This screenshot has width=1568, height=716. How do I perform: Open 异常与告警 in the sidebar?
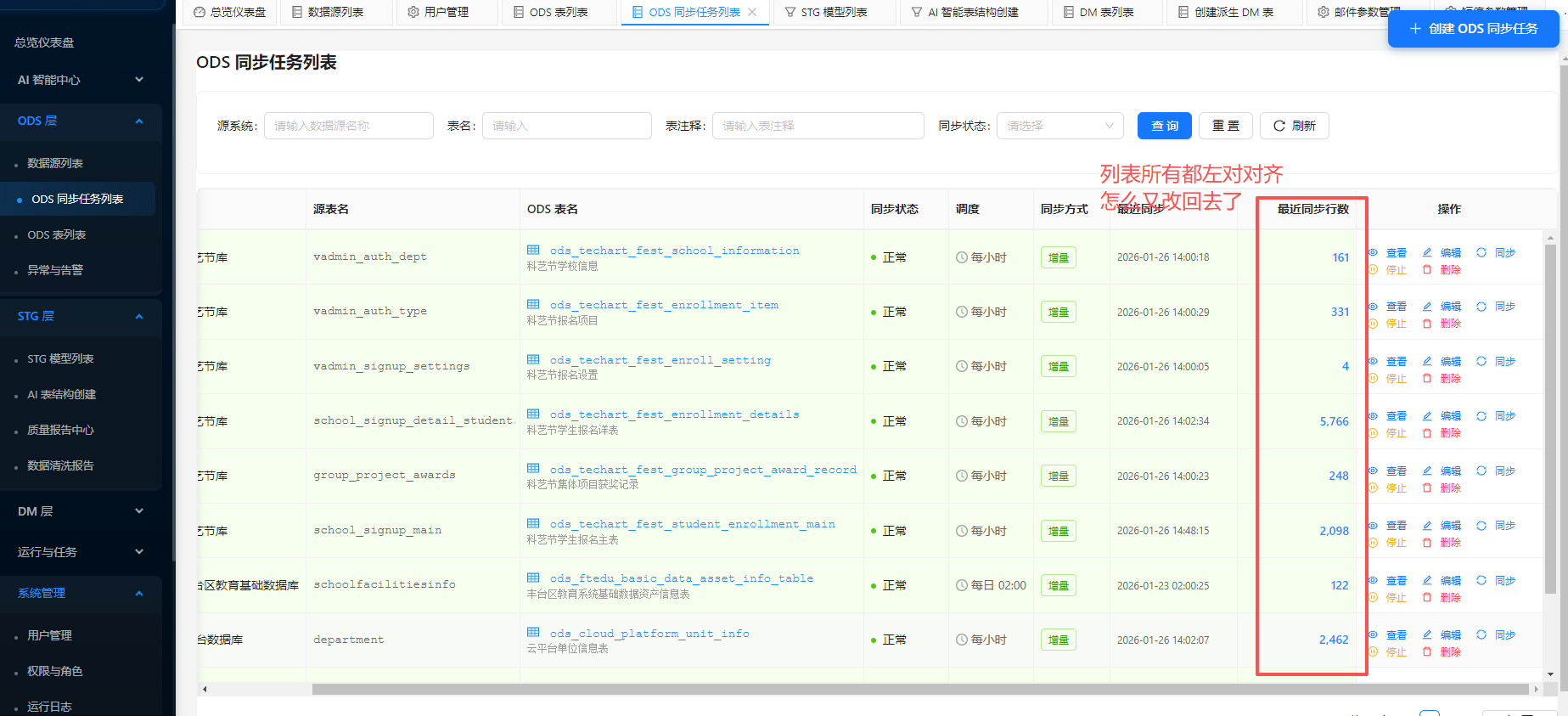(x=55, y=270)
